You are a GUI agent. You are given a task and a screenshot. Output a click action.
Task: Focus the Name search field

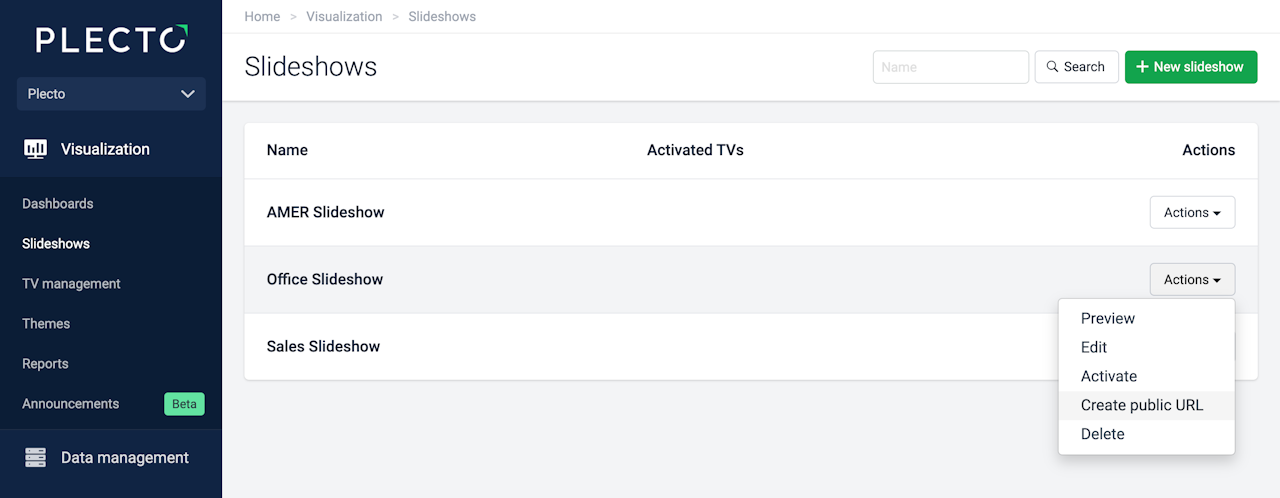tap(950, 67)
